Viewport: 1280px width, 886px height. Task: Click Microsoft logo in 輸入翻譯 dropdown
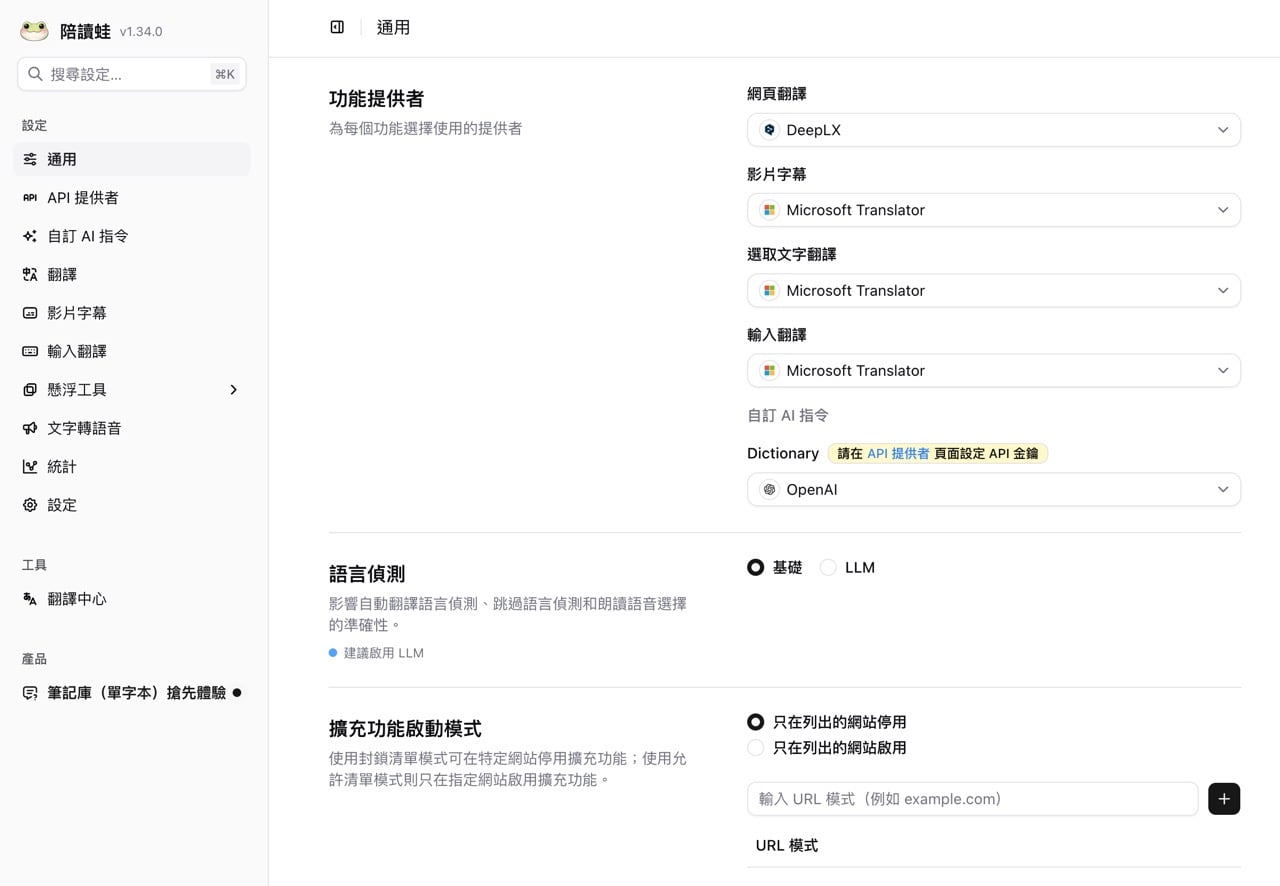click(x=769, y=370)
